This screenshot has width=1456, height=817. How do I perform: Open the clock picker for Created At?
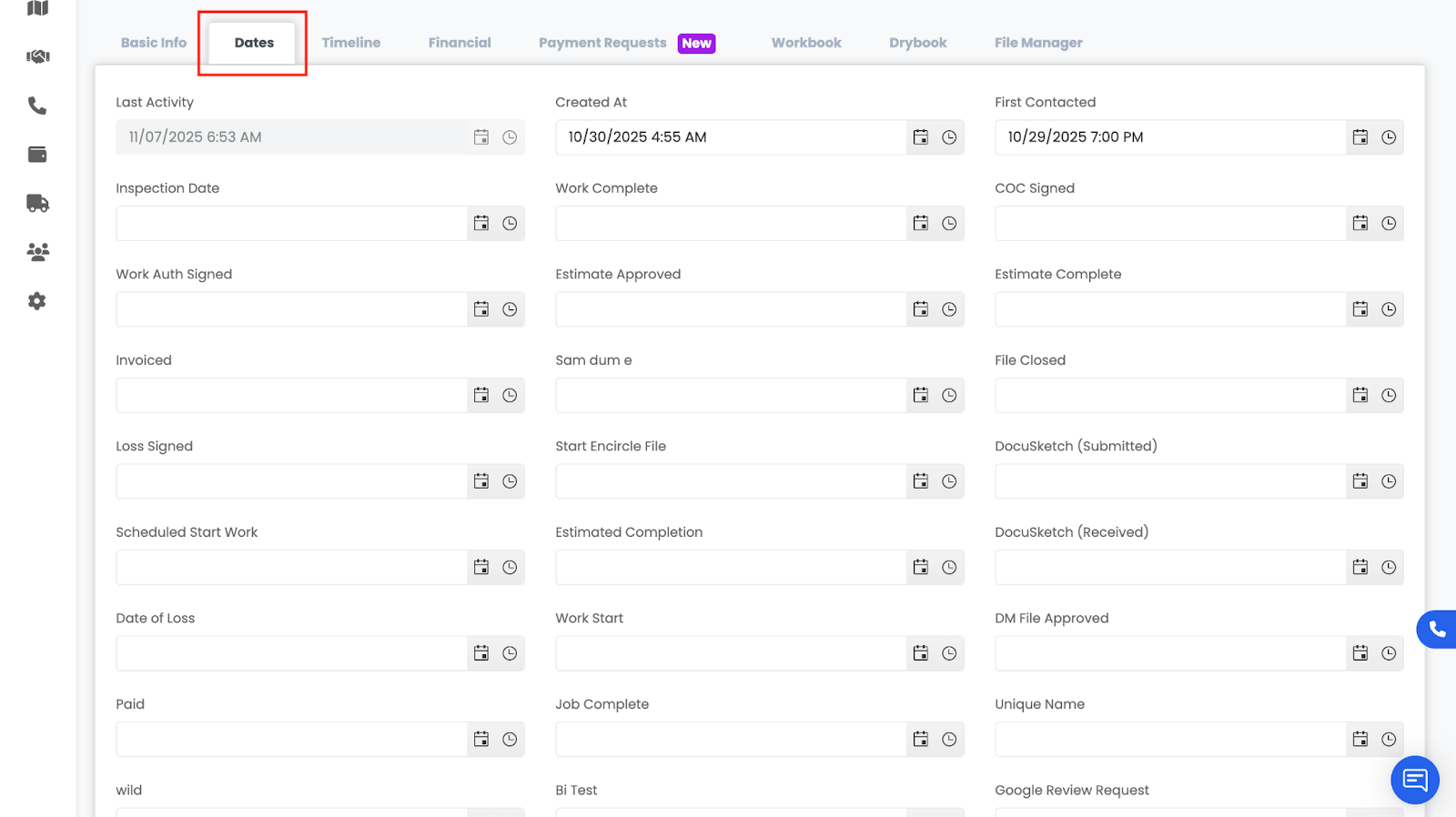(949, 137)
